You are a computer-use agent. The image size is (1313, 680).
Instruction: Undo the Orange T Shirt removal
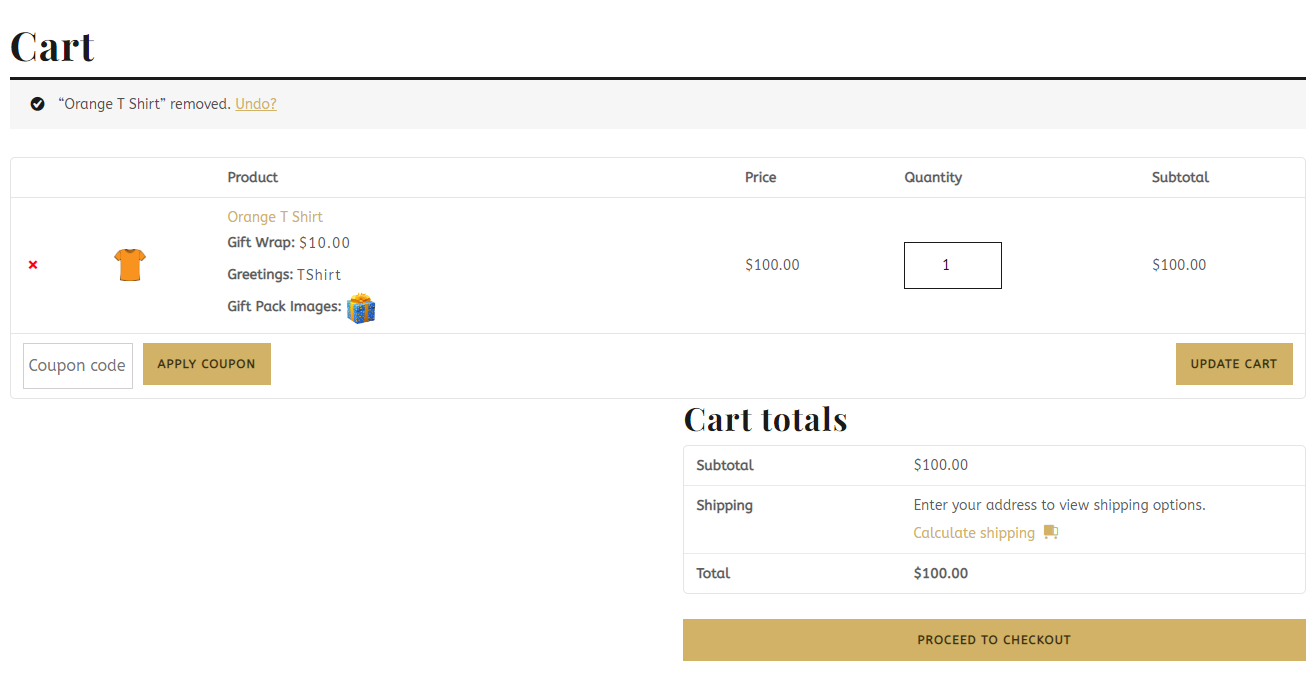[x=256, y=104]
